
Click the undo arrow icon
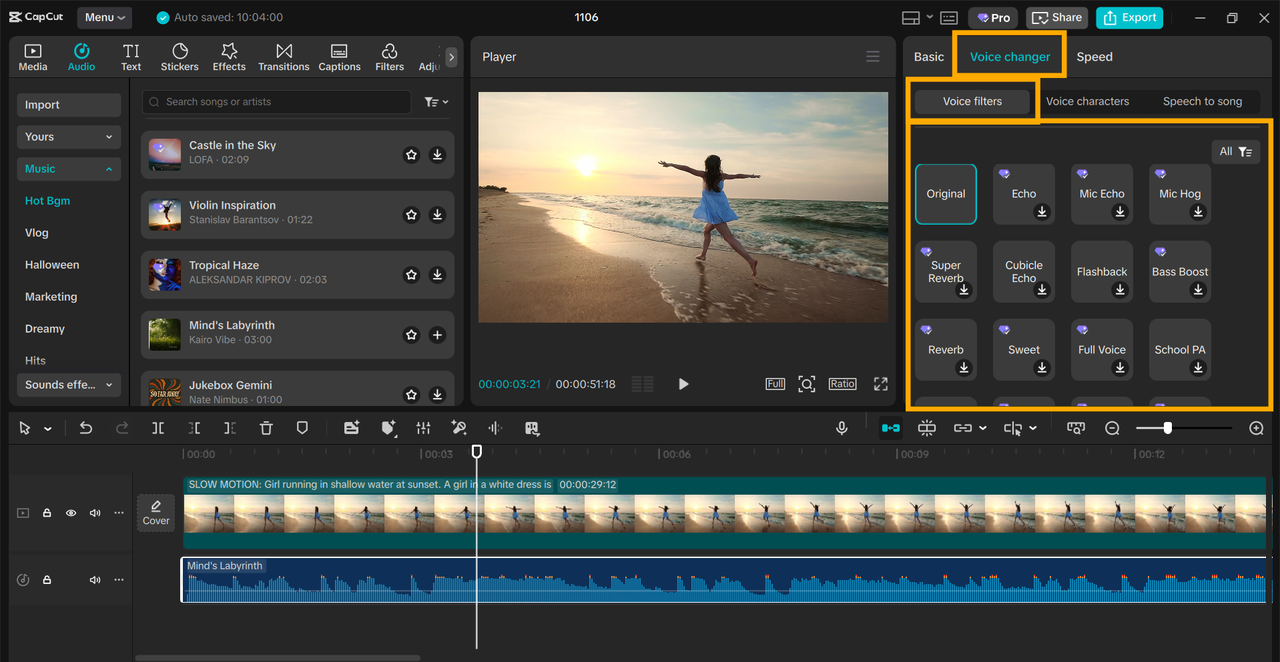pos(86,428)
